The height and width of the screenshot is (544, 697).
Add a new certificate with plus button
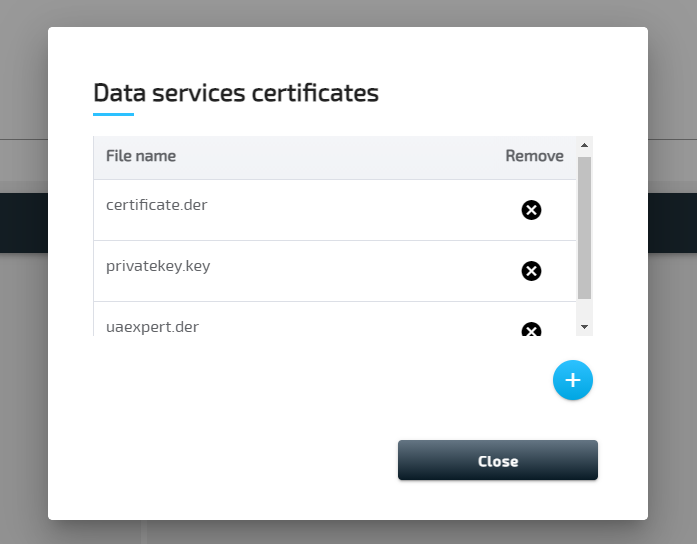click(x=573, y=380)
